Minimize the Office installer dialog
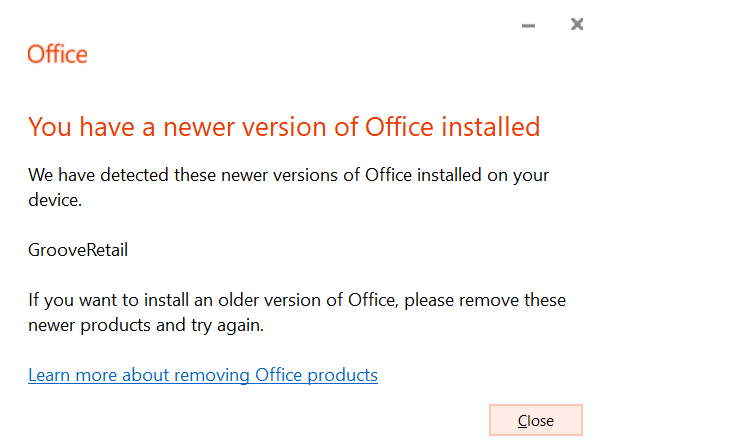The width and height of the screenshot is (739, 443). 529,25
